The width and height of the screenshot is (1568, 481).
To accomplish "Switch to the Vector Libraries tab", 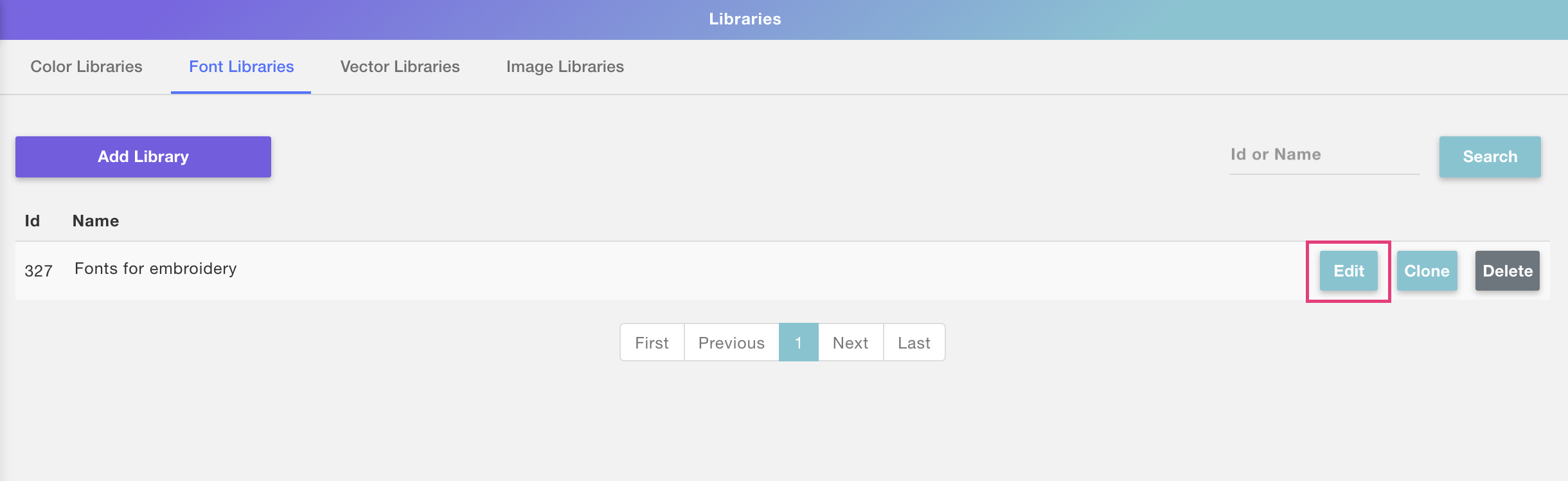I will [x=400, y=67].
